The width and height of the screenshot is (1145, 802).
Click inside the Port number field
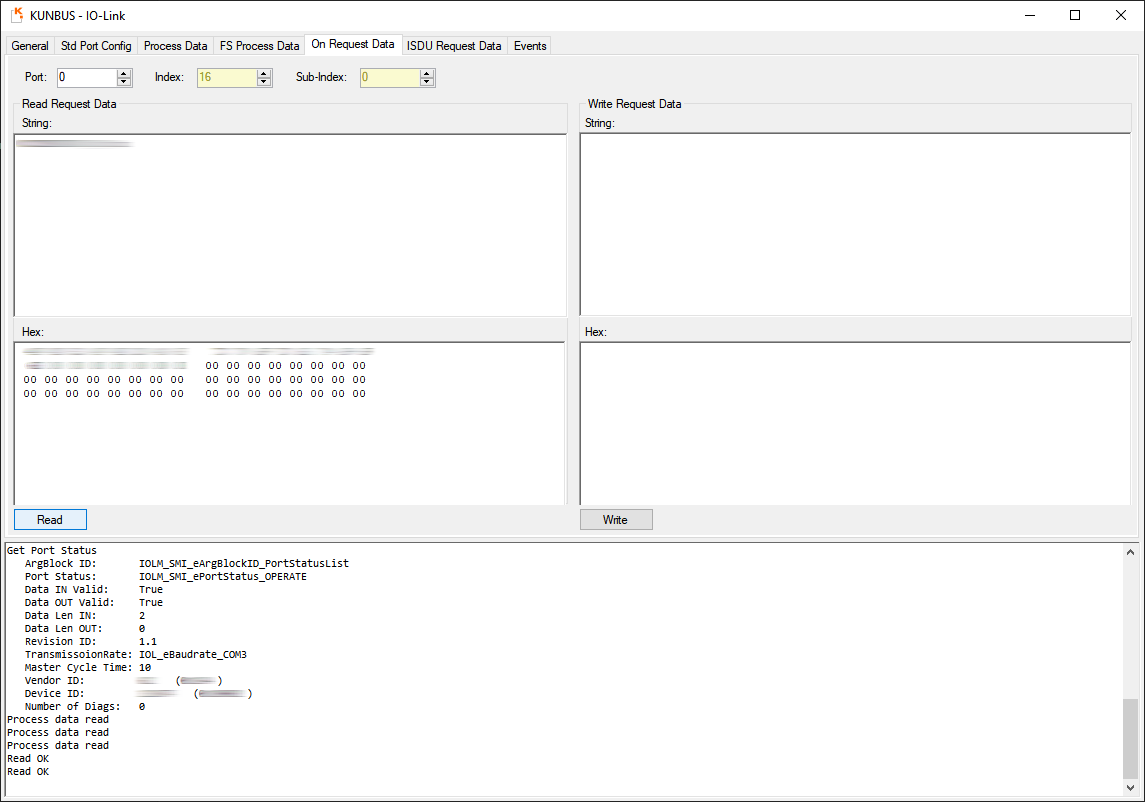[86, 77]
